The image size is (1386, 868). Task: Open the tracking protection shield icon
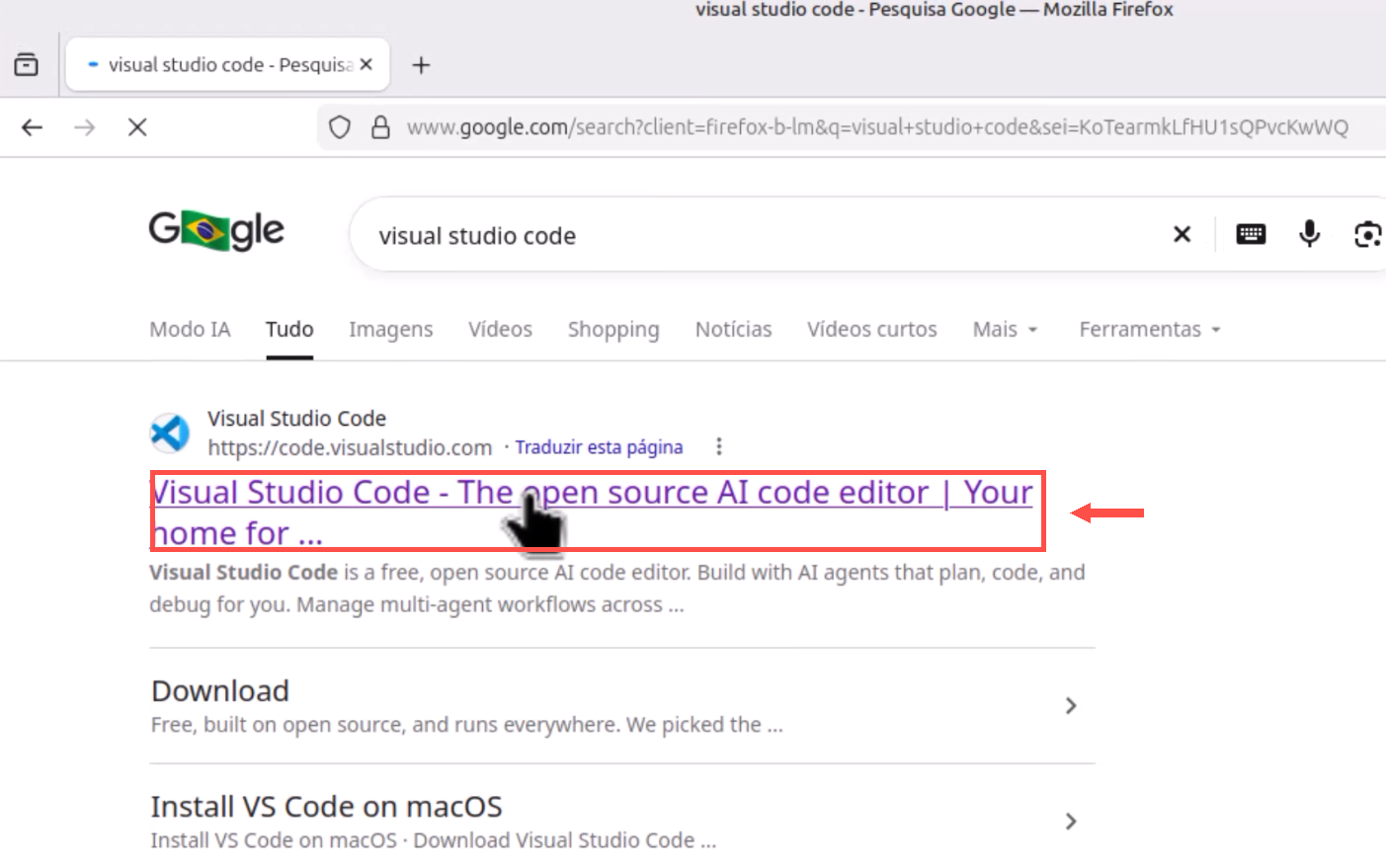tap(340, 127)
